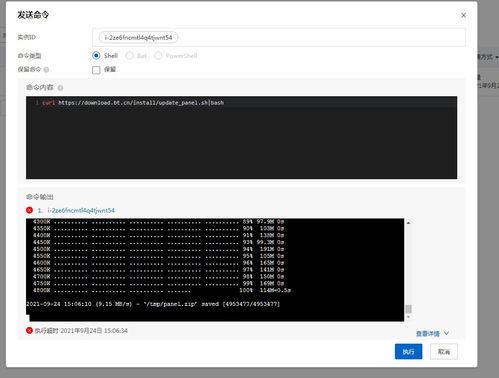Click the curl command line text
Viewport: 499px width, 378px height.
tap(133, 103)
